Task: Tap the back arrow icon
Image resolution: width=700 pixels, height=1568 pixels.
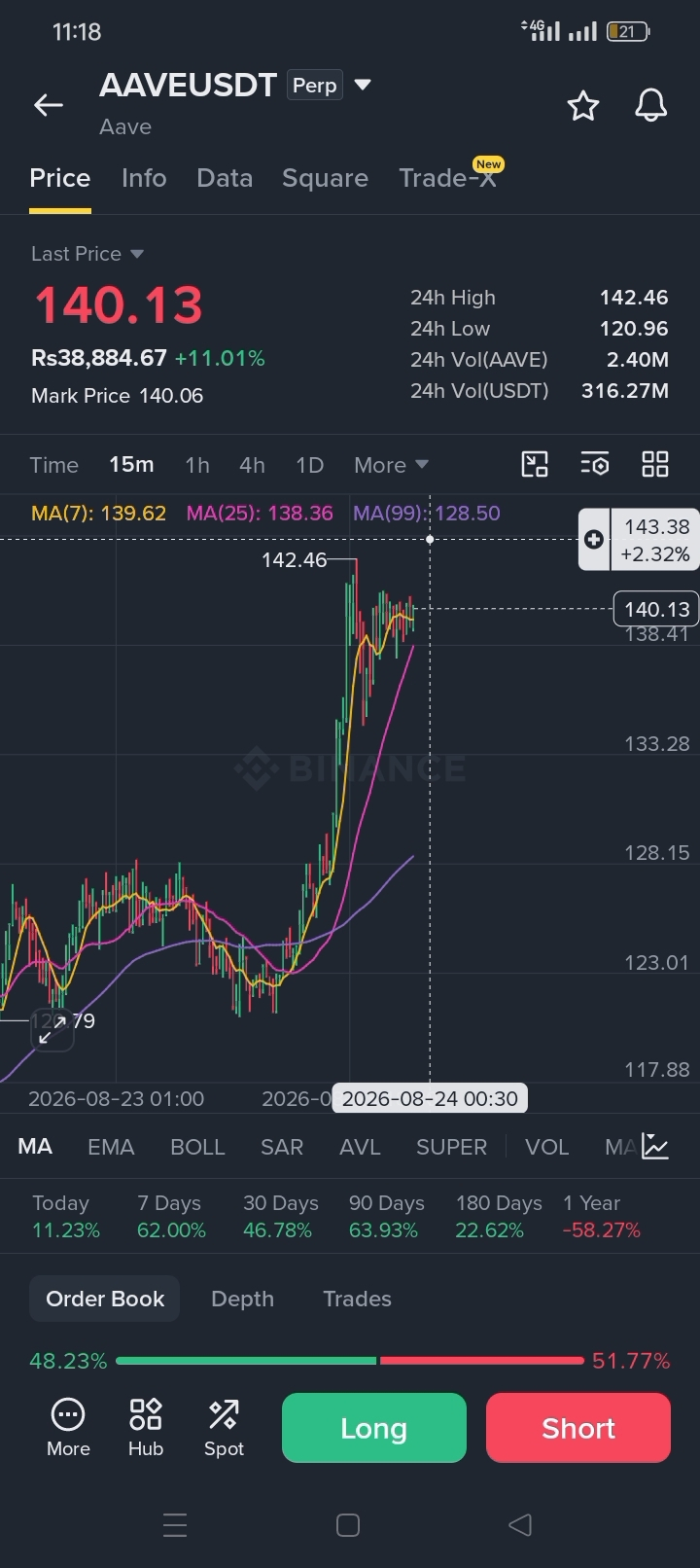Action: [x=49, y=105]
